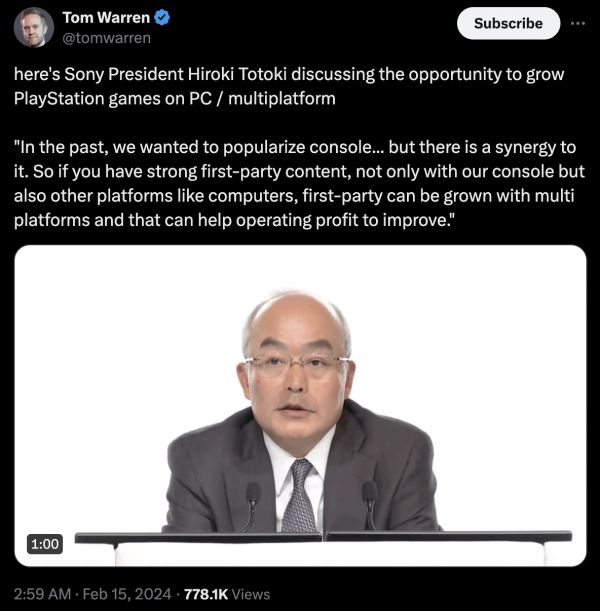This screenshot has width=600, height=611.
Task: Click the left microphone in video frame
Action: [252, 505]
